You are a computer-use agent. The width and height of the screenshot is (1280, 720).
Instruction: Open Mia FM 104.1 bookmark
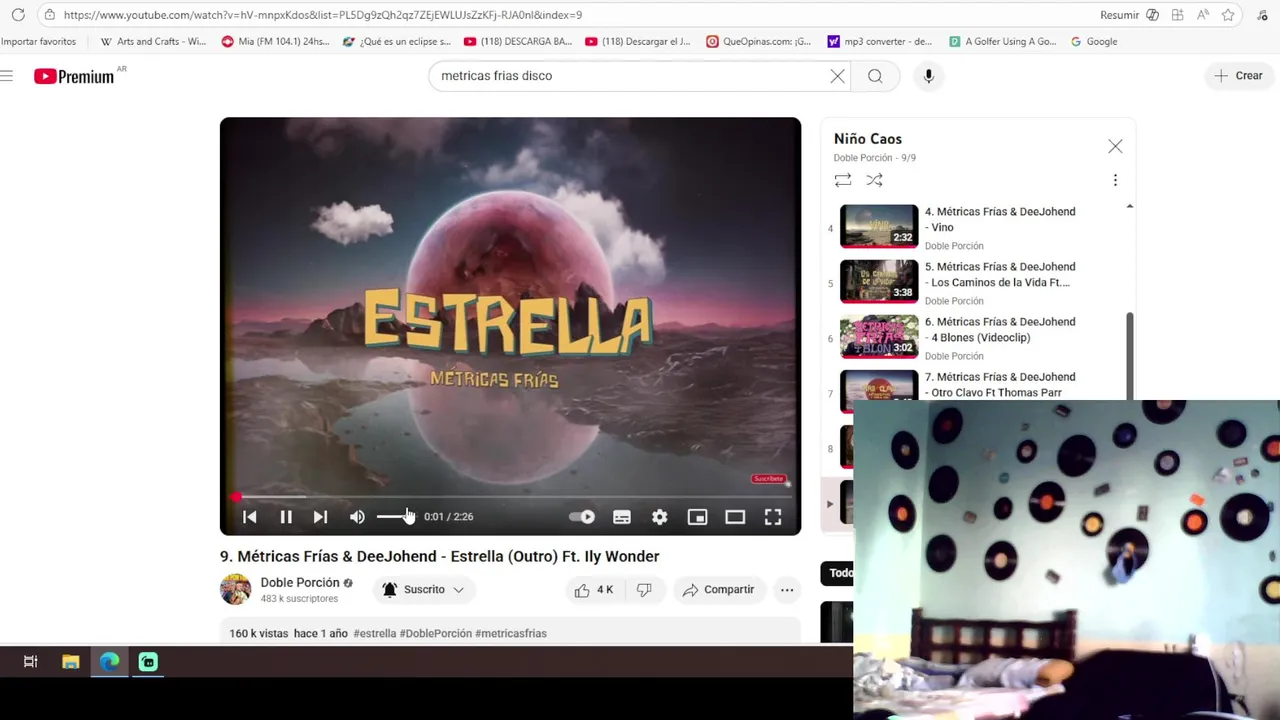click(x=275, y=42)
